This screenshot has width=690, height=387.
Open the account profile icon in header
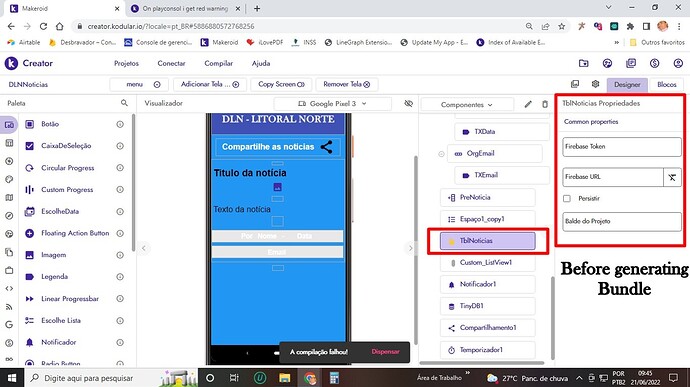pos(678,63)
